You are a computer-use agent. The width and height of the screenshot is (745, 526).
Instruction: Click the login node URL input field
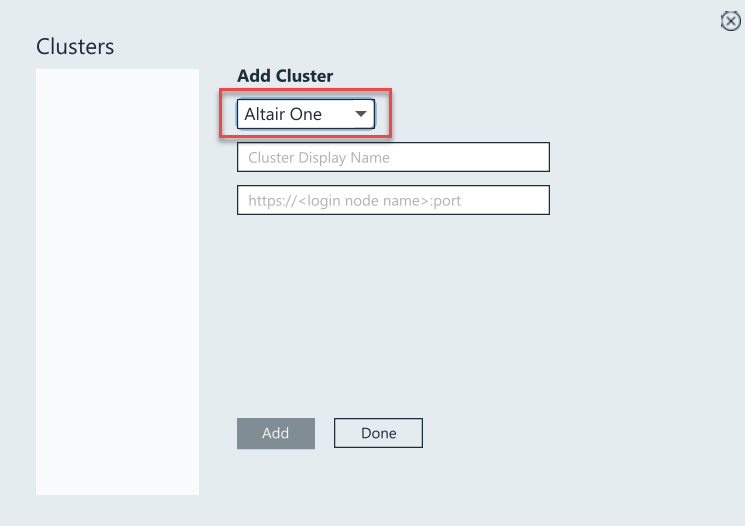(393, 200)
